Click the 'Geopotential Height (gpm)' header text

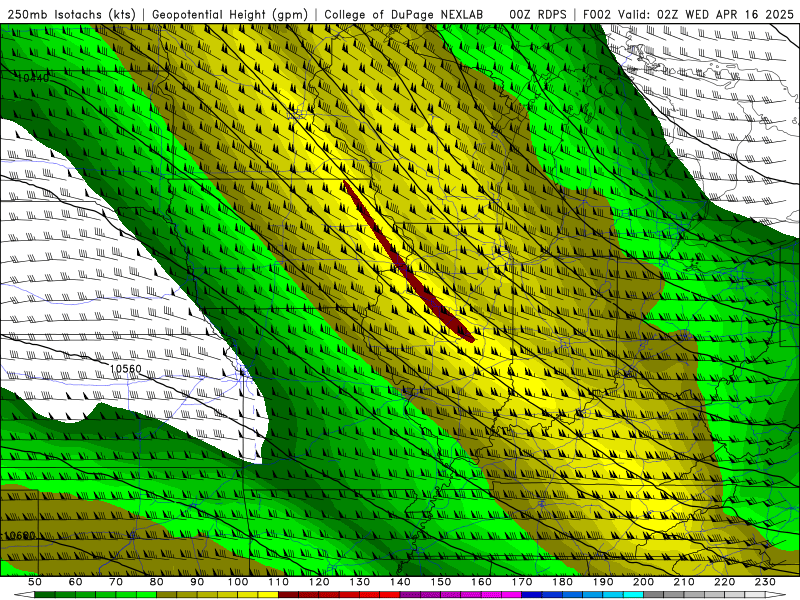230,15
